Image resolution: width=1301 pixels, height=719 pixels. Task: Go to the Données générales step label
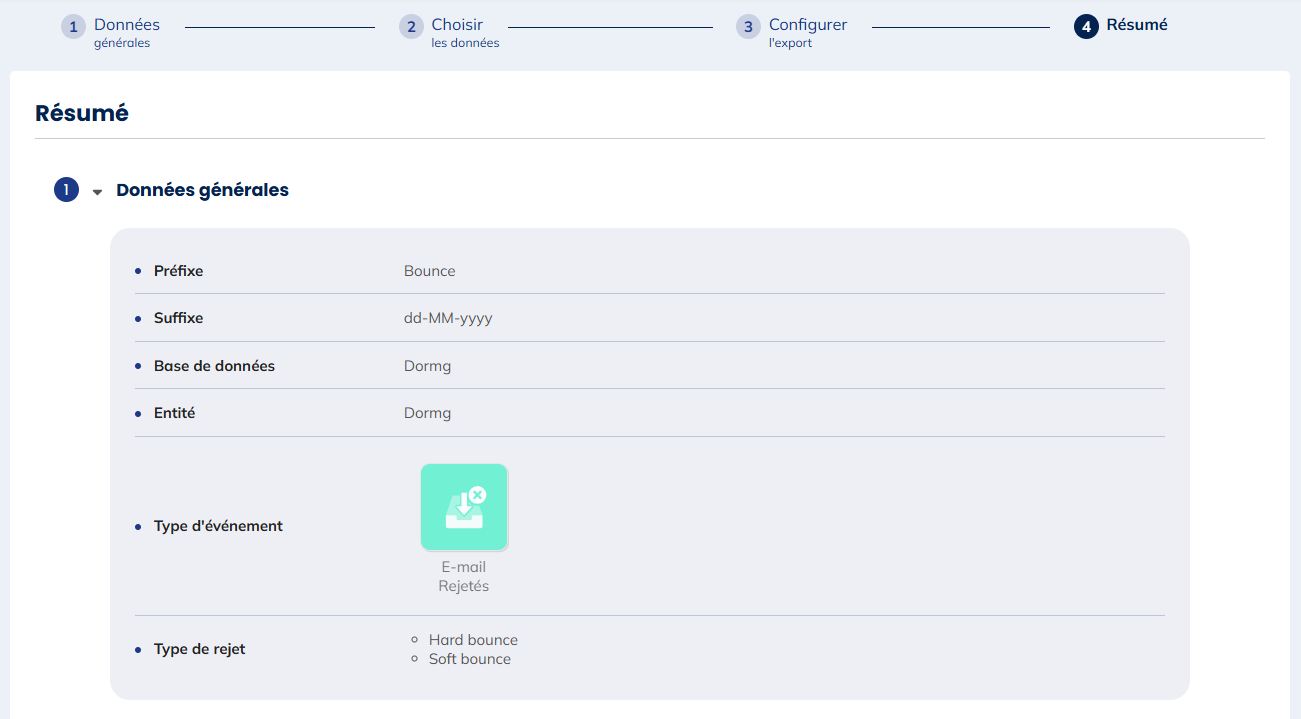(x=127, y=32)
